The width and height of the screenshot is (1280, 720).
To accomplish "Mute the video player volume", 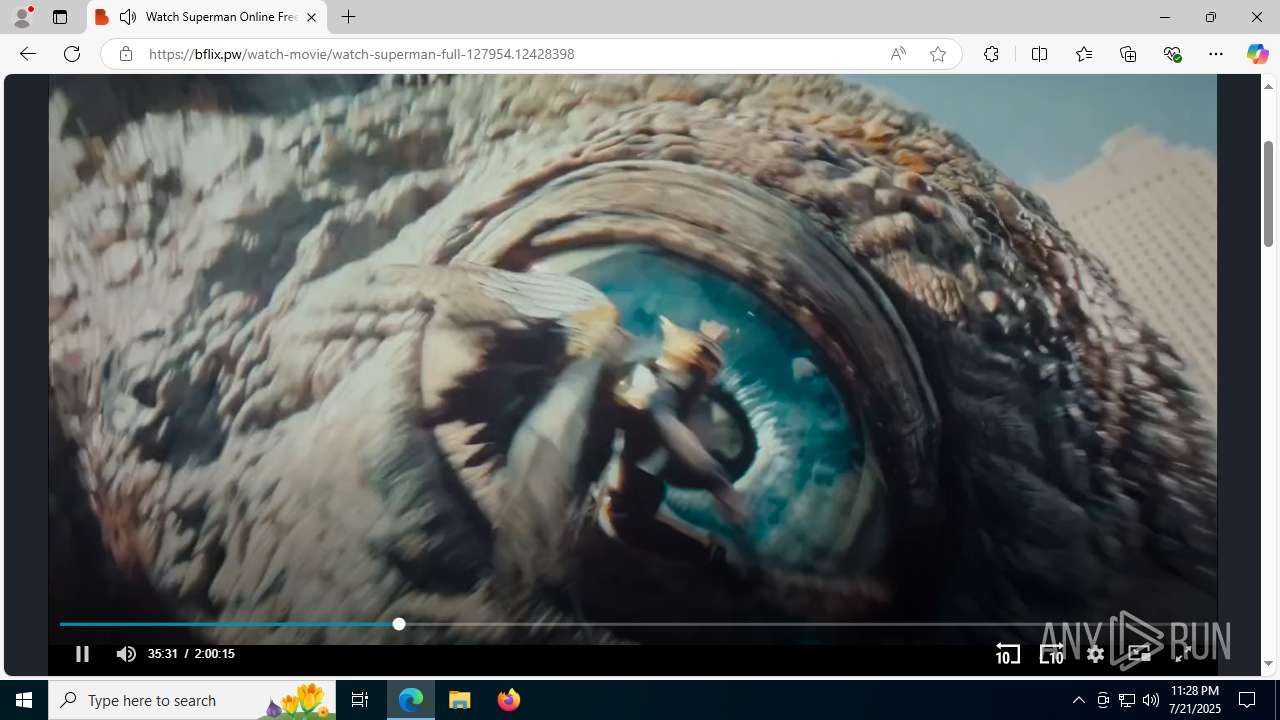I will (126, 654).
